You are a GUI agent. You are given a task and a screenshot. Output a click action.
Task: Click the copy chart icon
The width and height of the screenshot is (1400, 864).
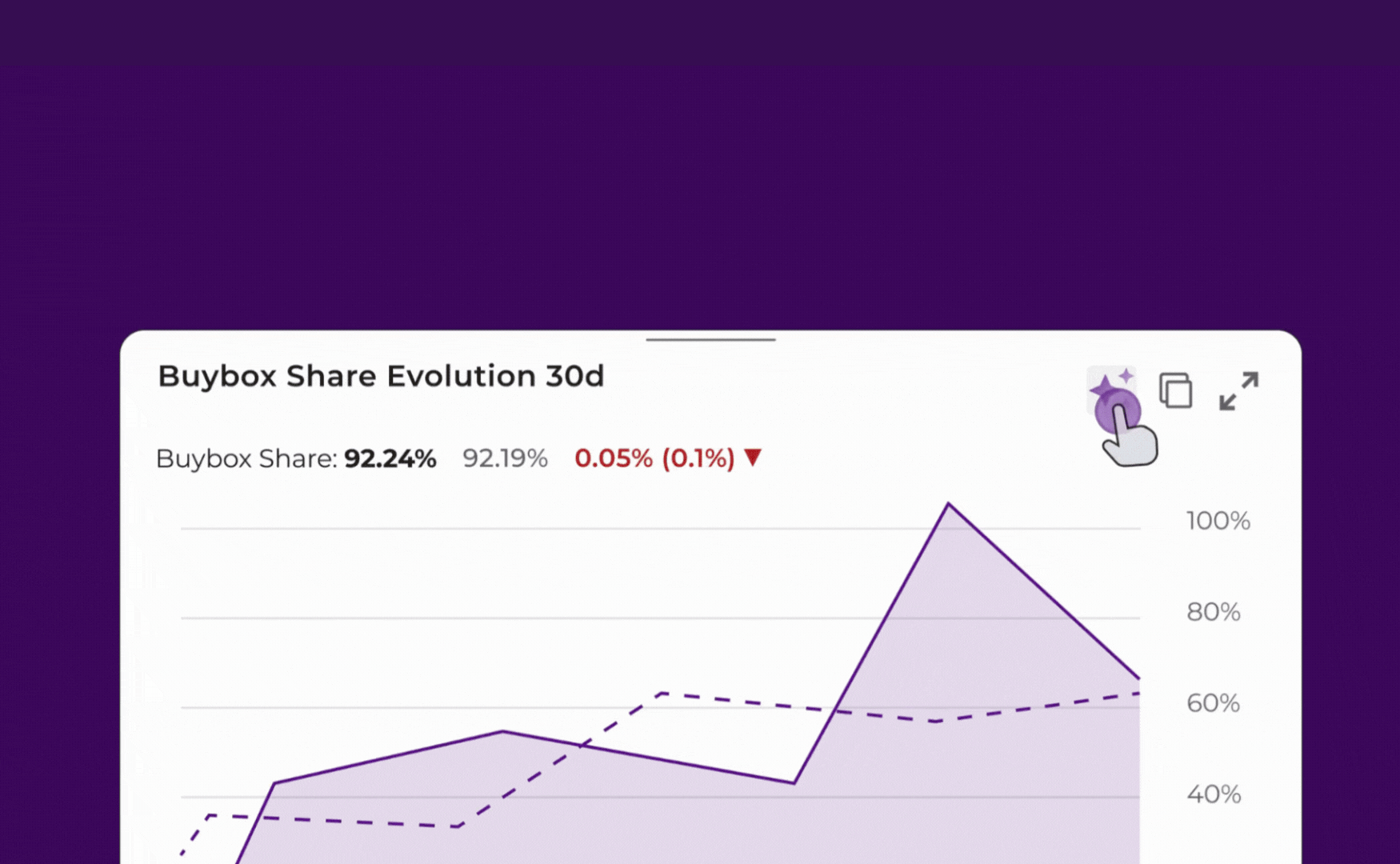tap(1175, 390)
